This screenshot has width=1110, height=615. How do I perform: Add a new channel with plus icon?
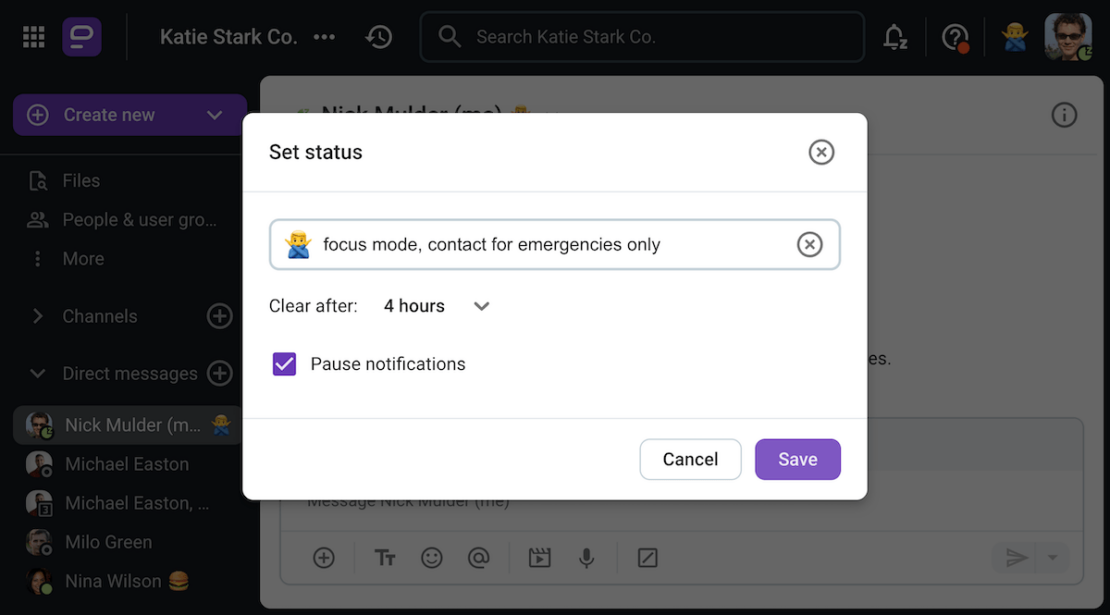(x=219, y=316)
